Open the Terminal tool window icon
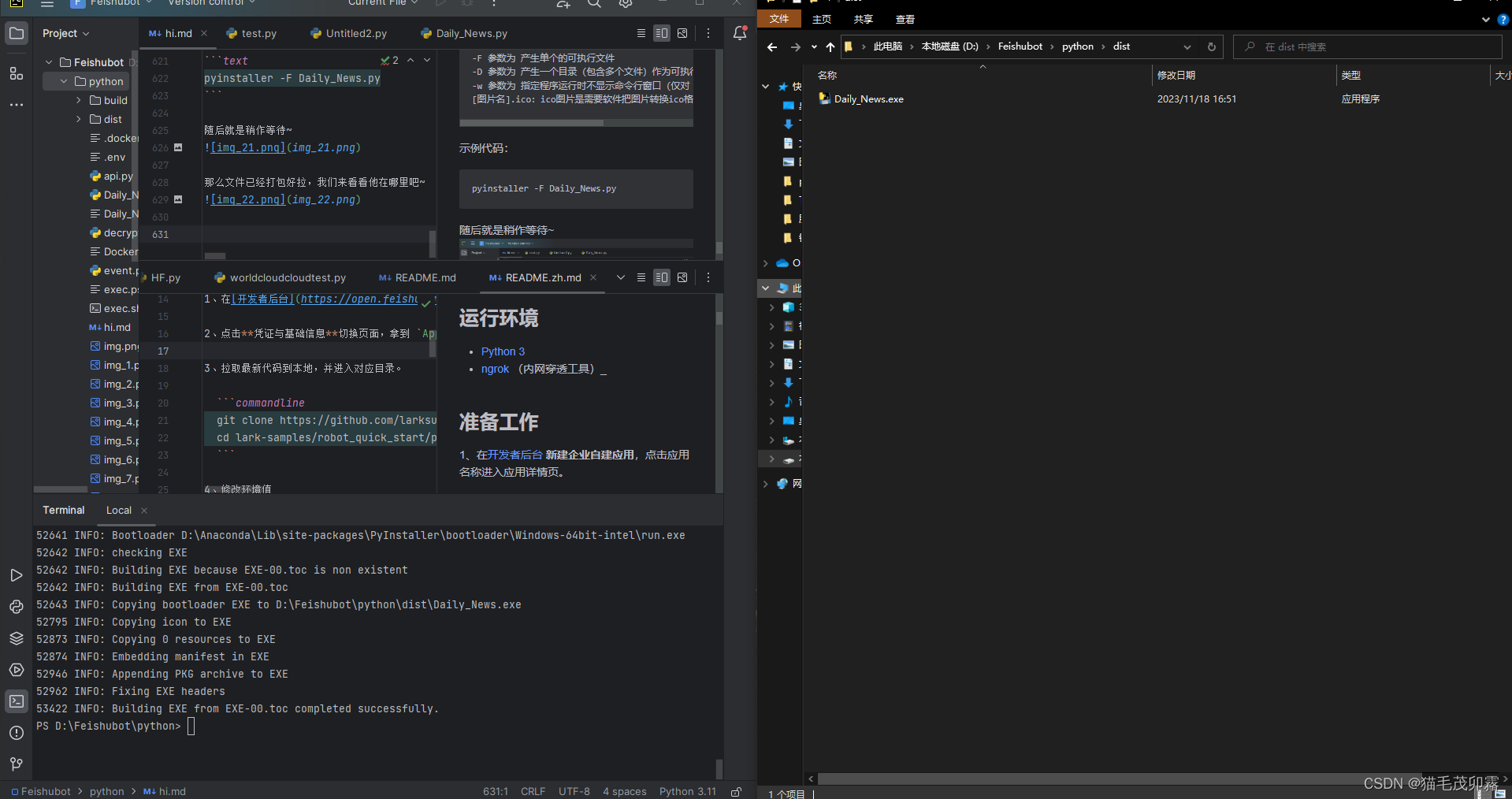The width and height of the screenshot is (1512, 799). (17, 701)
